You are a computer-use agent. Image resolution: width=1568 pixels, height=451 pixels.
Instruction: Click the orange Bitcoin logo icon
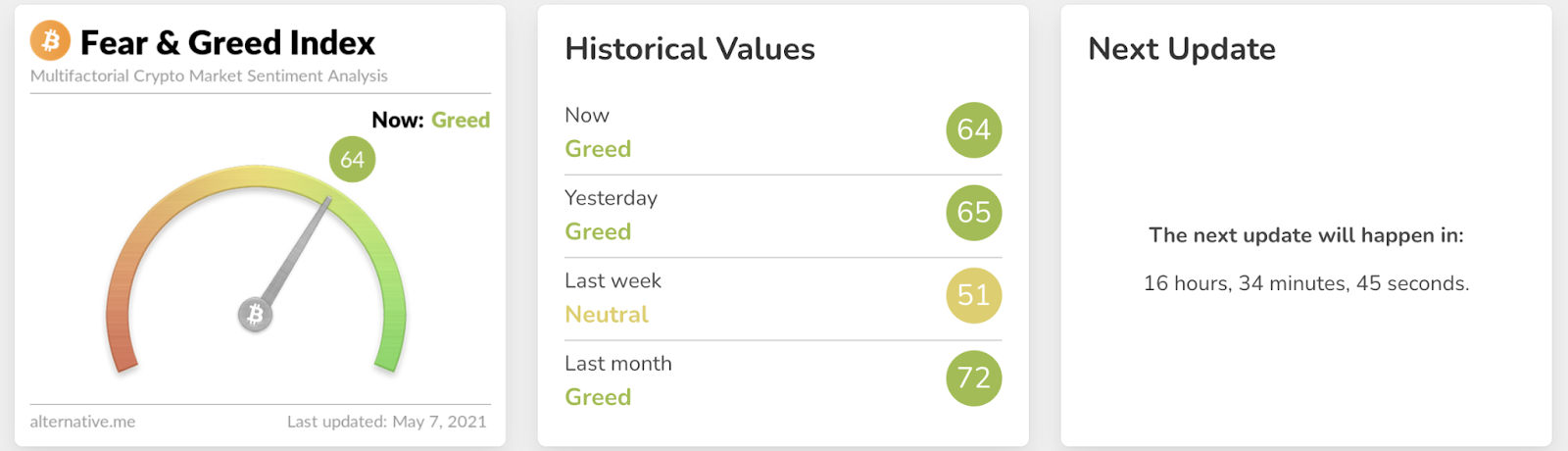pos(50,41)
